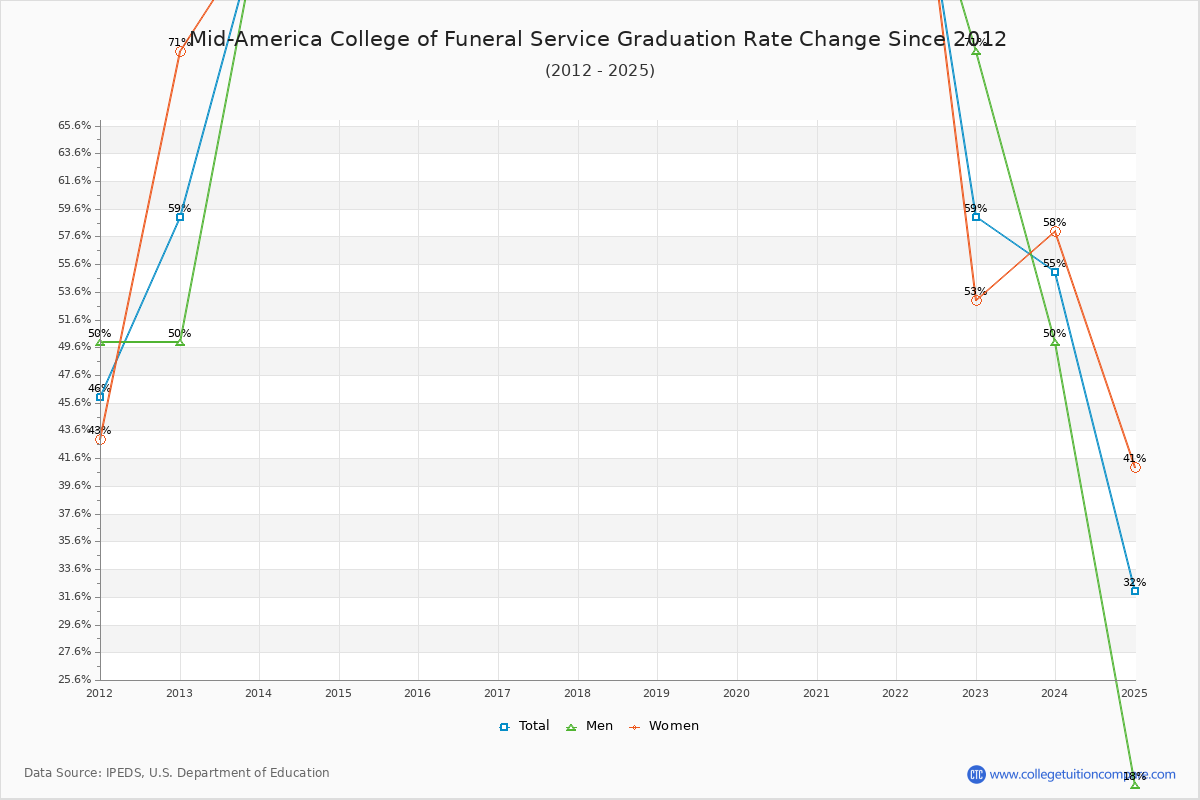Click the Data Source IPEDS text
The image size is (1200, 800).
177,773
